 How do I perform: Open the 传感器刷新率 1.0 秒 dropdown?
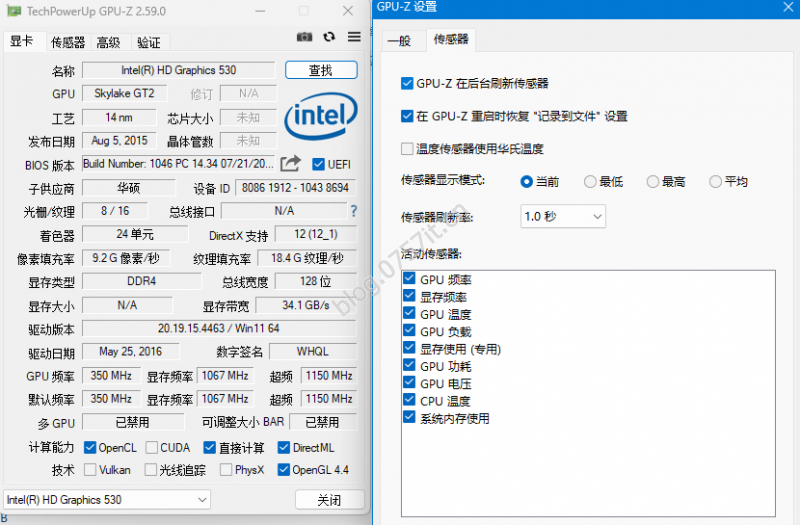(563, 216)
